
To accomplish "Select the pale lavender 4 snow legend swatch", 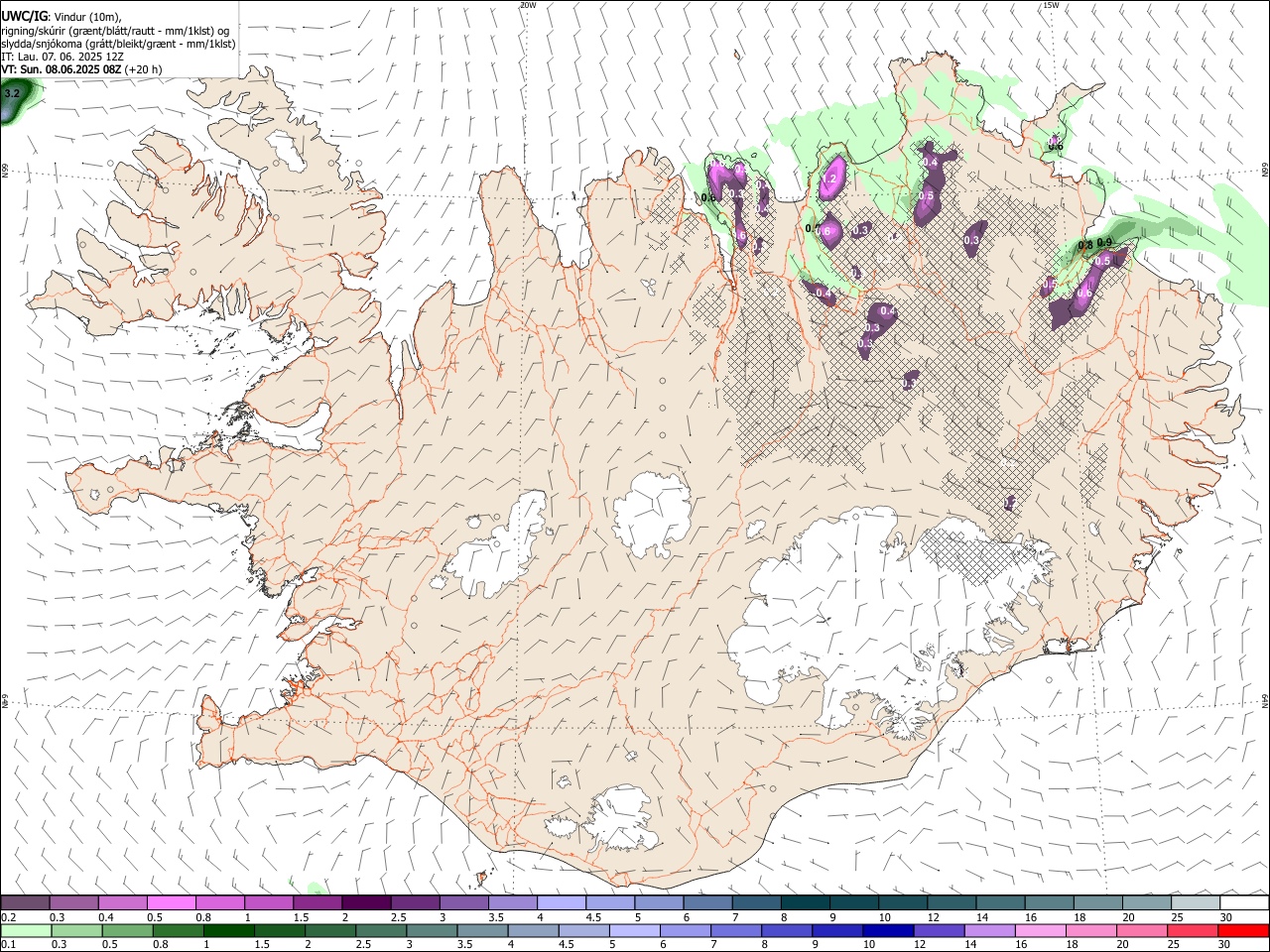I will (x=561, y=902).
